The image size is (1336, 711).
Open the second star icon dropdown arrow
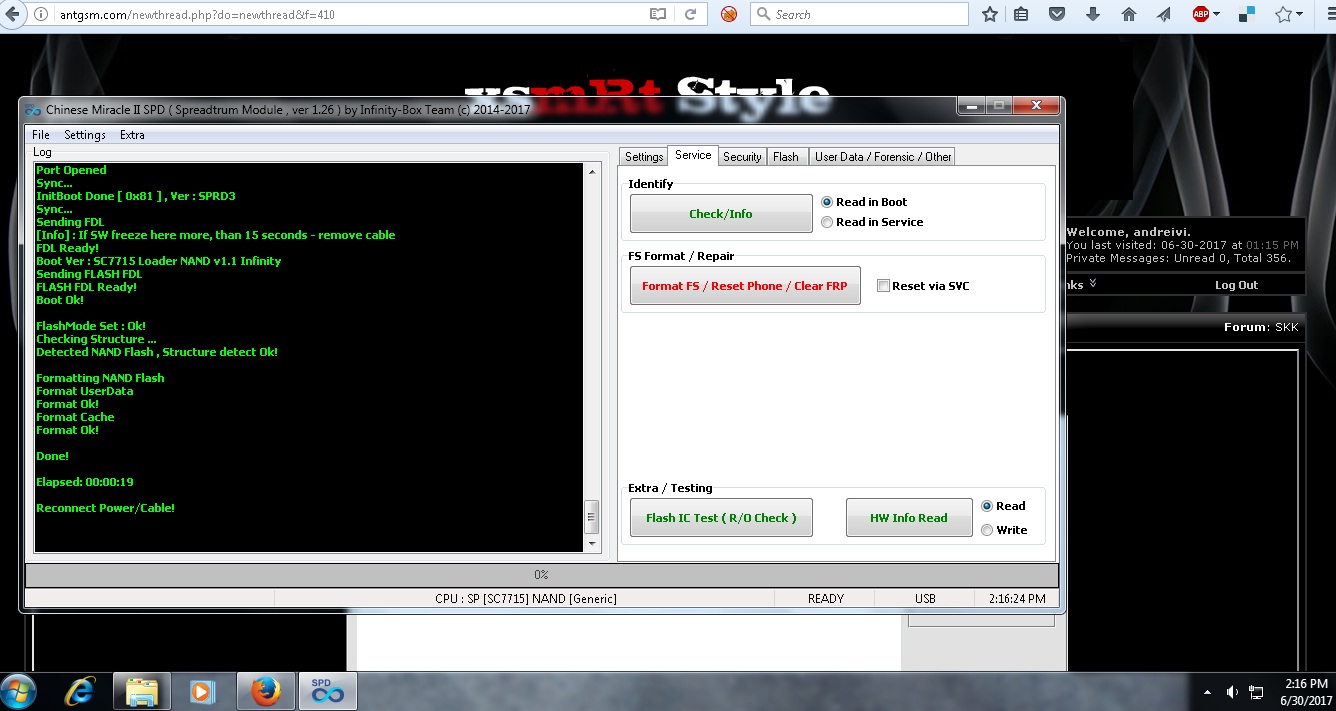1300,15
